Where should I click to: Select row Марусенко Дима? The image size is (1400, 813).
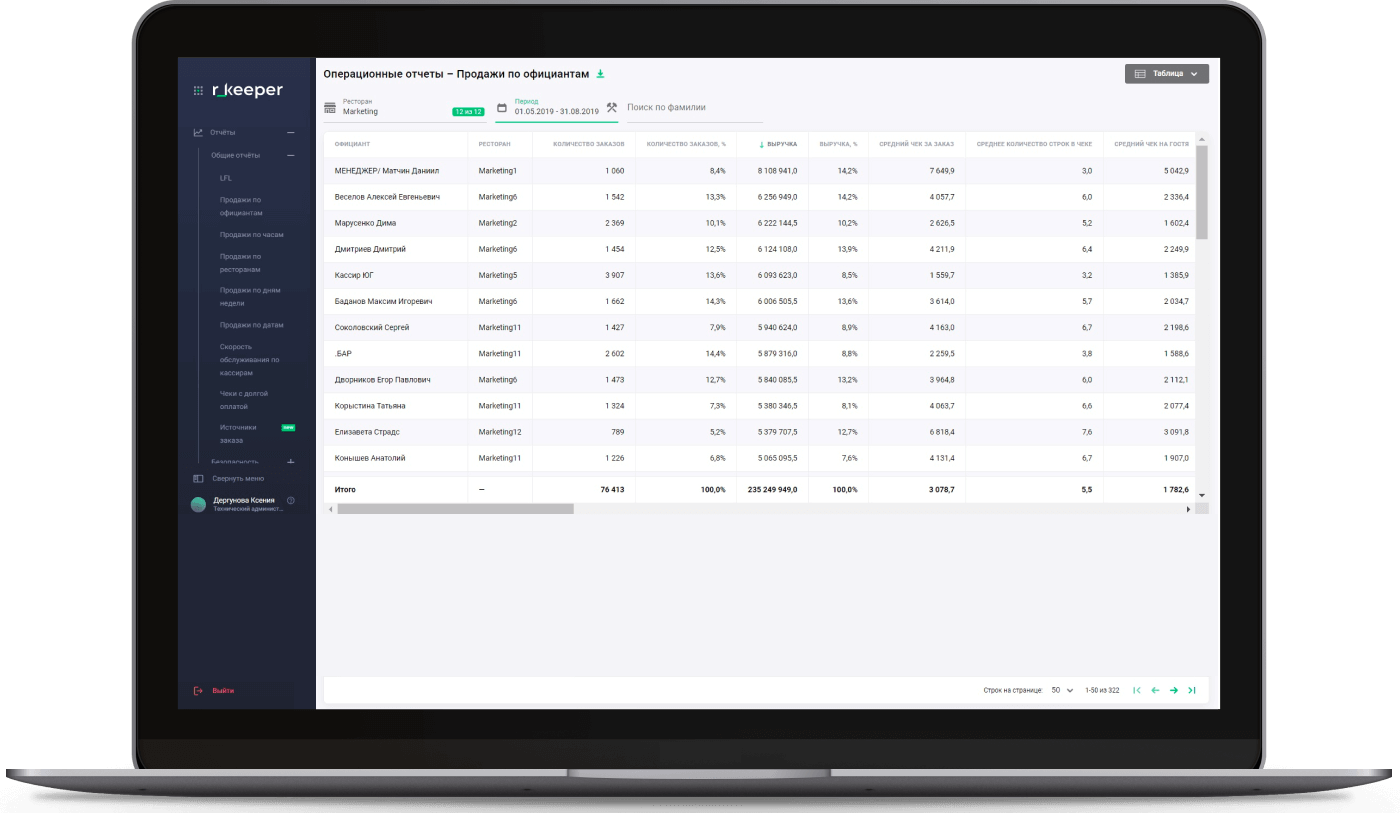point(758,223)
